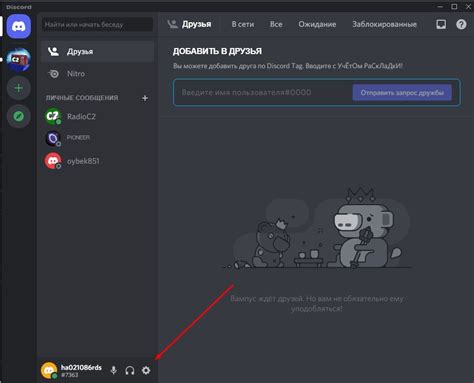
Task: Click Отправить запрос дружбы button
Action: [x=402, y=93]
